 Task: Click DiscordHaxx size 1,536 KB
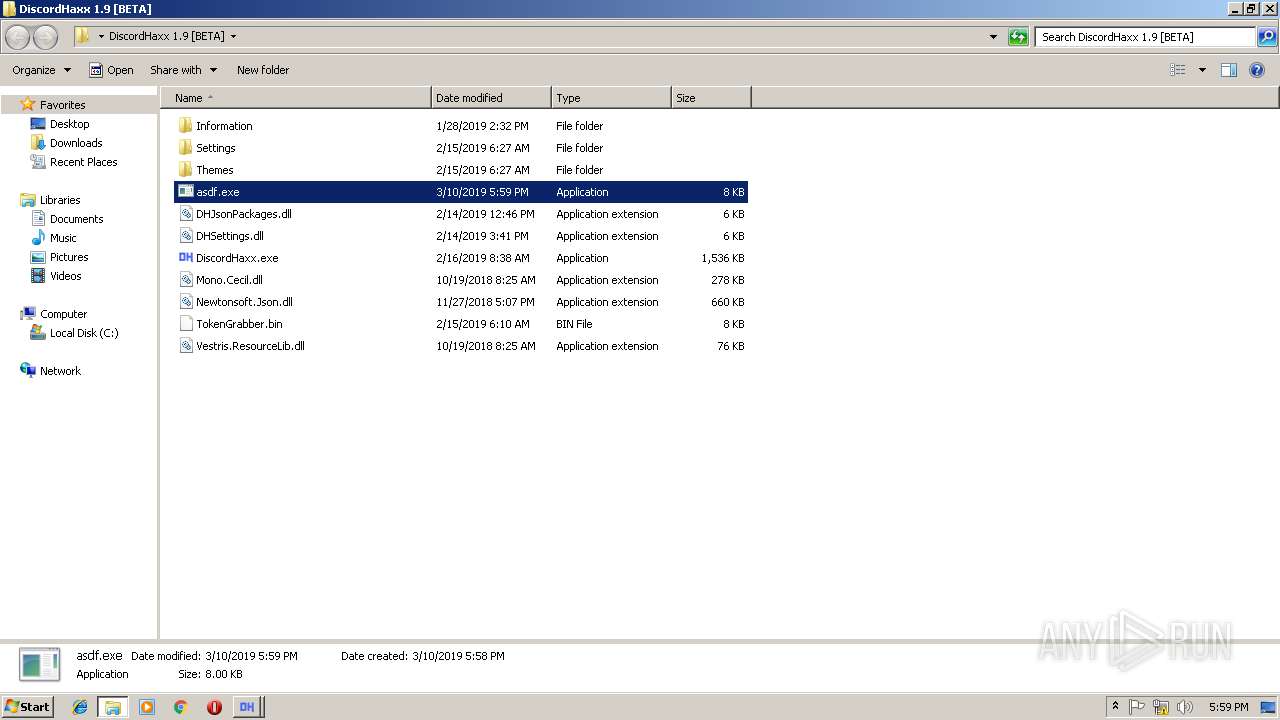(x=722, y=258)
